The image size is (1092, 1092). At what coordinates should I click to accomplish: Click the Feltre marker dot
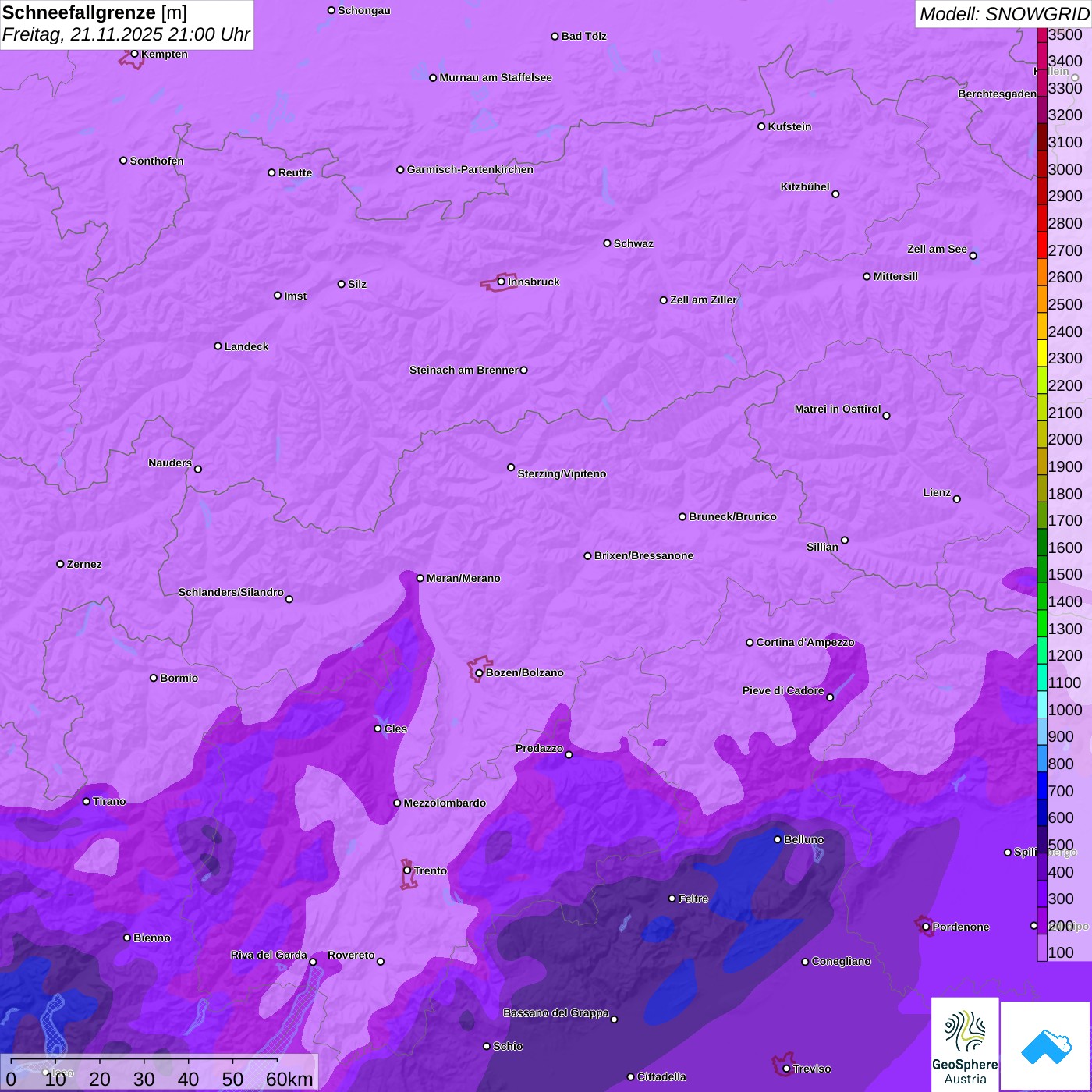point(672,899)
